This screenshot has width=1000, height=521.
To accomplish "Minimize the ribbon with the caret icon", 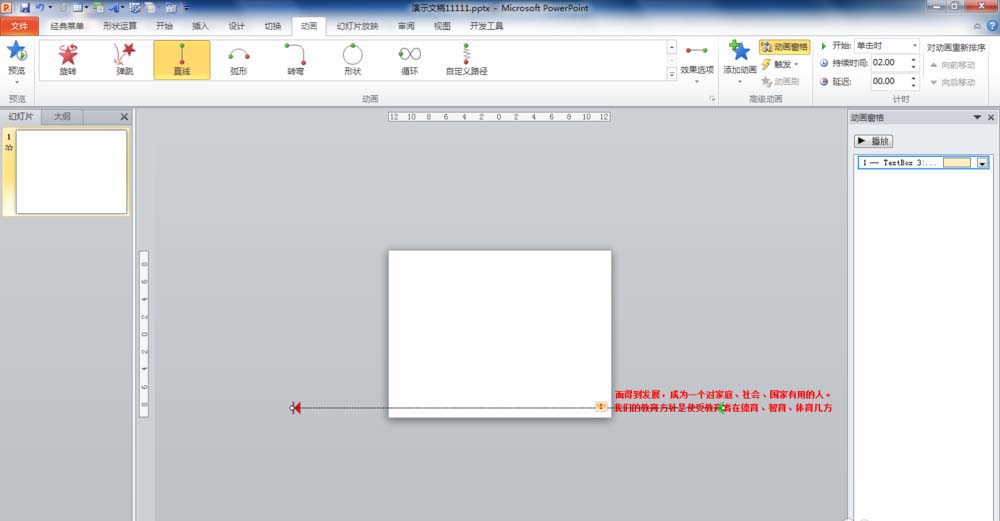I will (977, 26).
